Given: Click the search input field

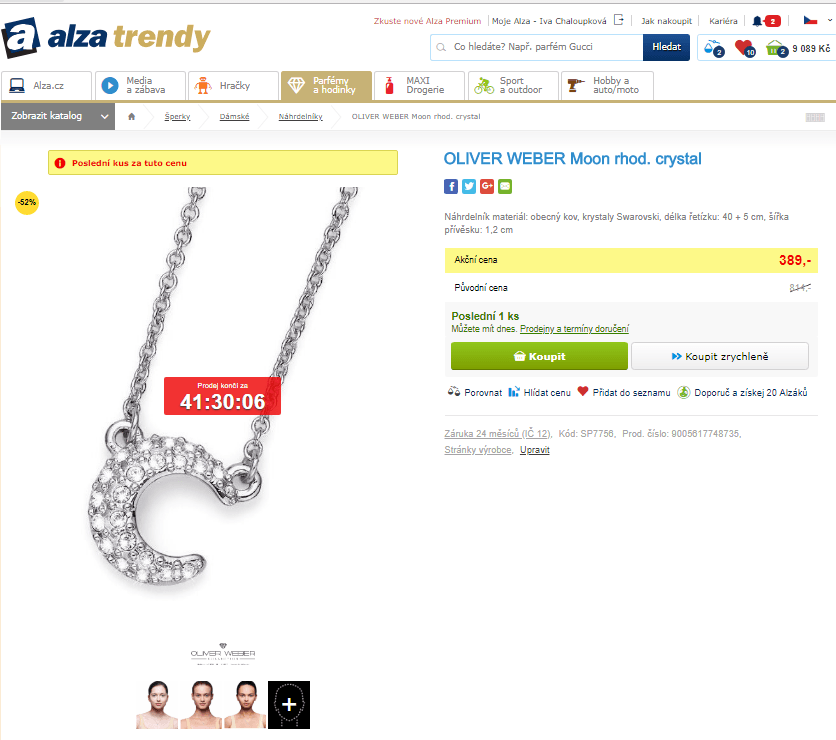Looking at the screenshot, I should (x=536, y=47).
